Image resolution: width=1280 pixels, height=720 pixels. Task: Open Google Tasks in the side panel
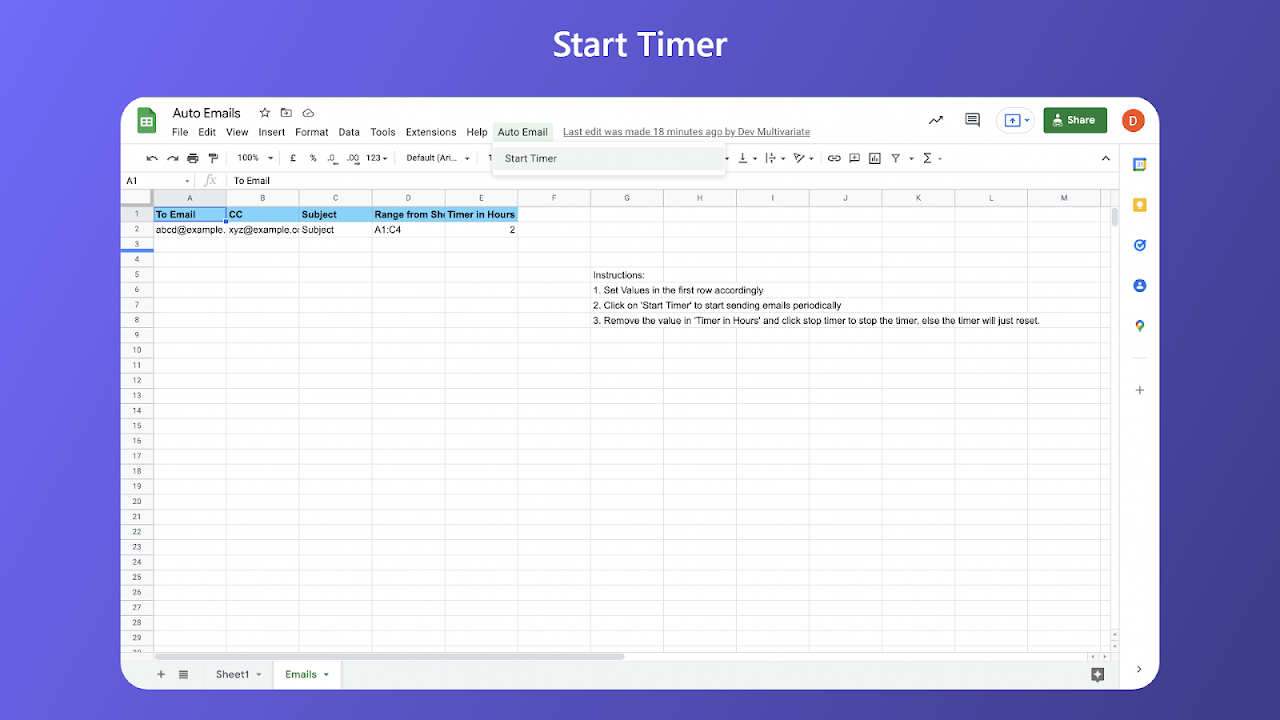pyautogui.click(x=1139, y=245)
